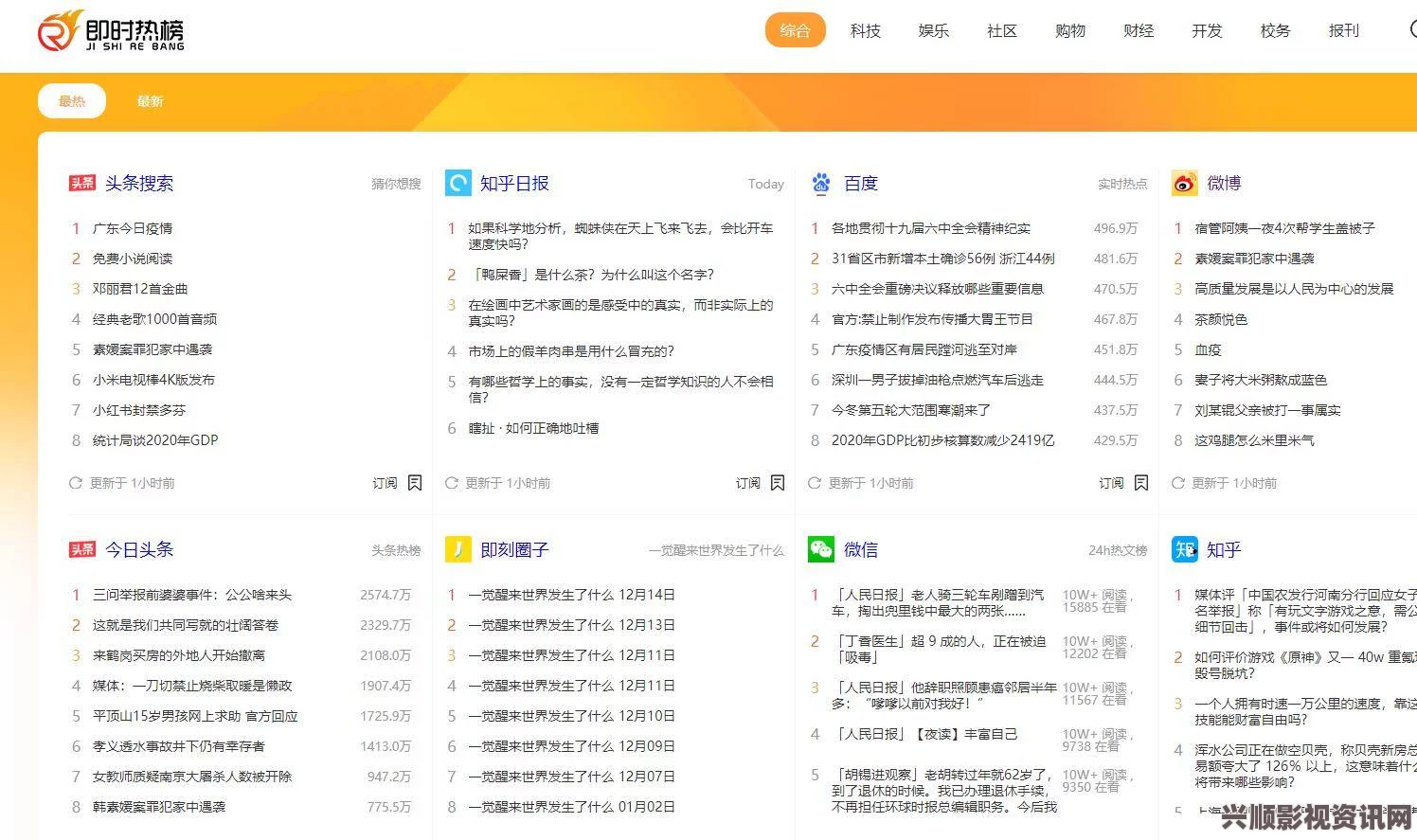Open 茶颜悦色 Weibo topic

[1221, 319]
